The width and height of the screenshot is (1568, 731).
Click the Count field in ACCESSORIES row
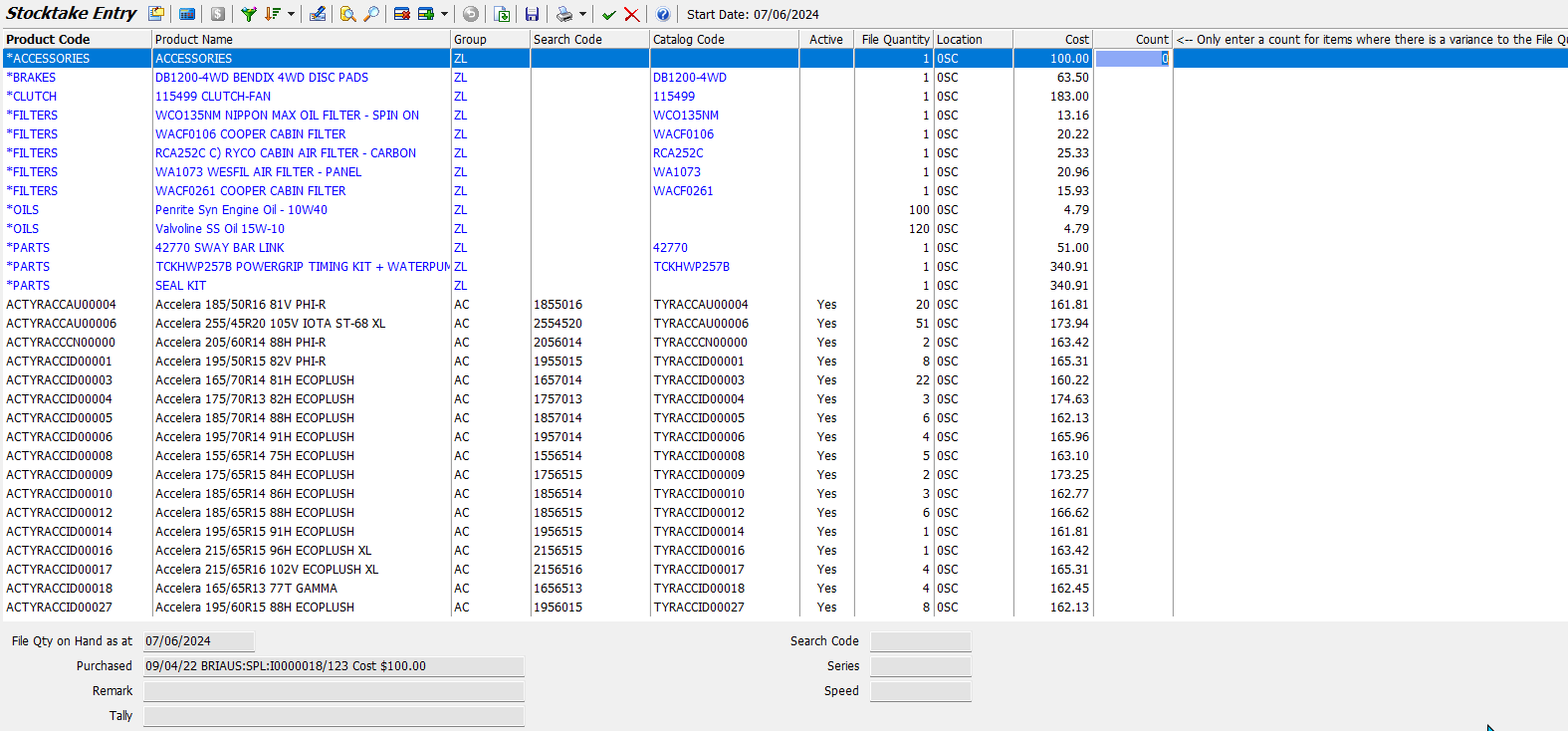pyautogui.click(x=1133, y=59)
